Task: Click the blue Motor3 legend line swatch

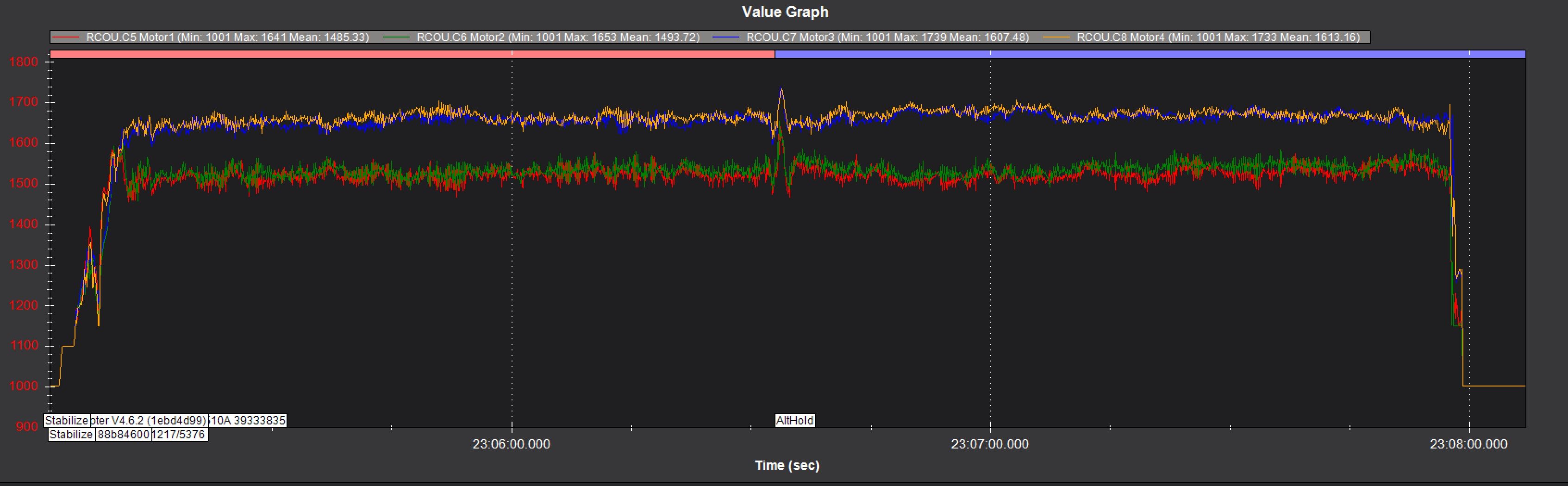Action: coord(725,37)
